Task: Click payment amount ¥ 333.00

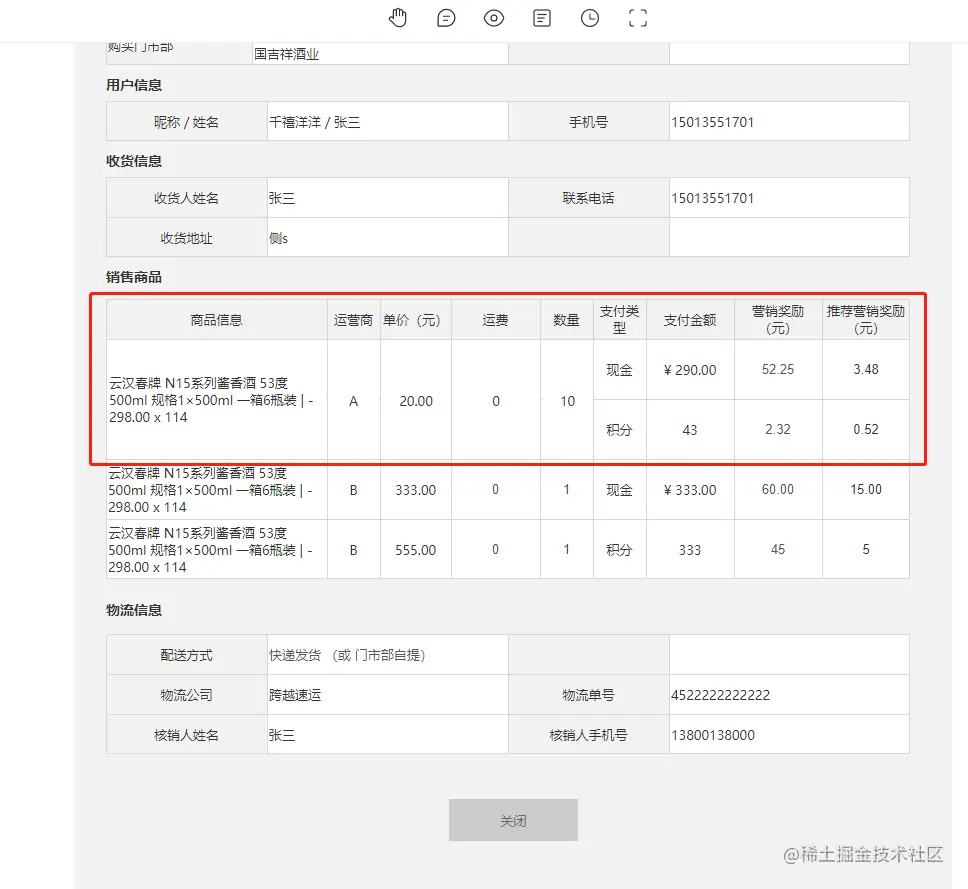Action: coord(690,490)
